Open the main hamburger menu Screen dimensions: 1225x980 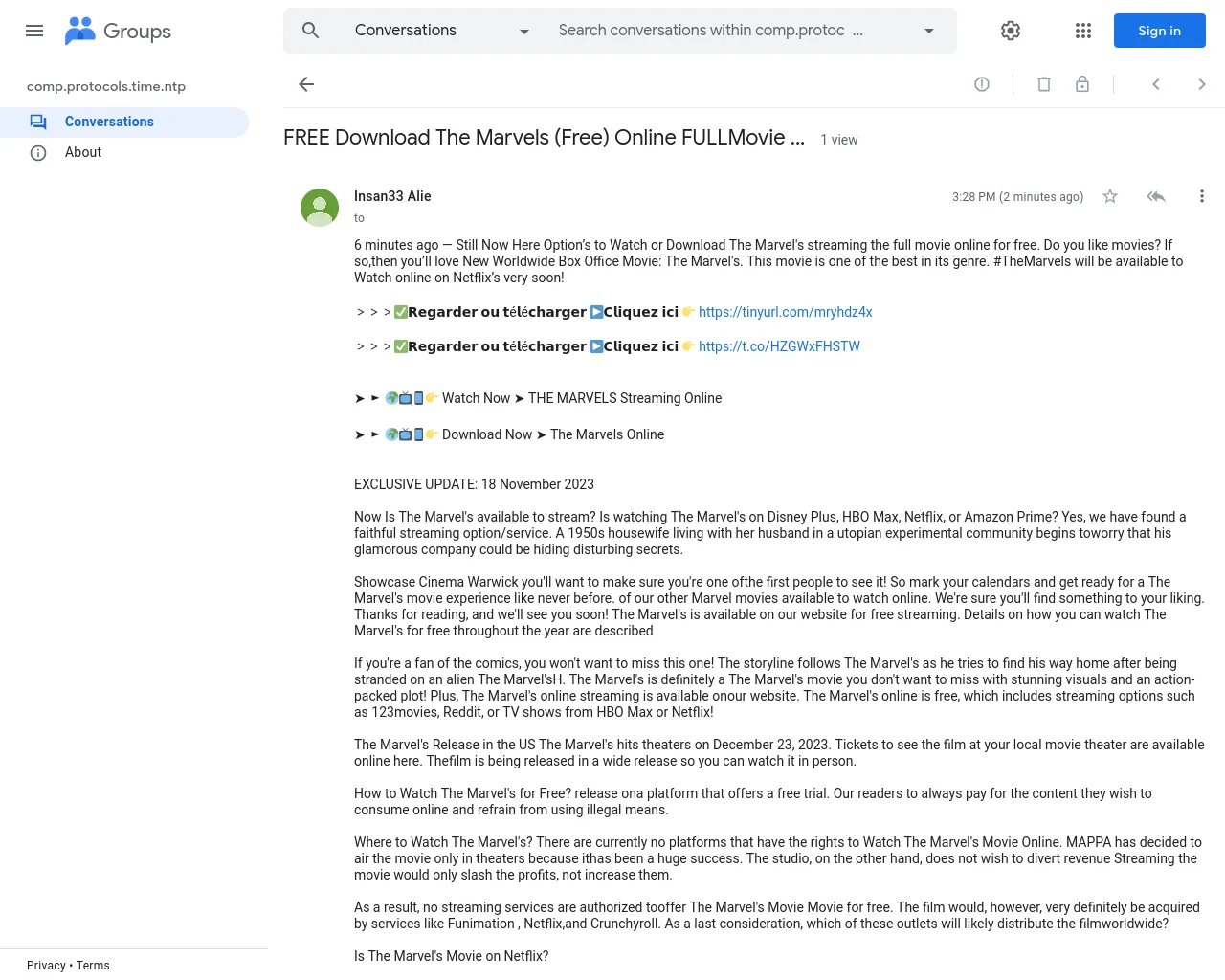click(x=34, y=31)
